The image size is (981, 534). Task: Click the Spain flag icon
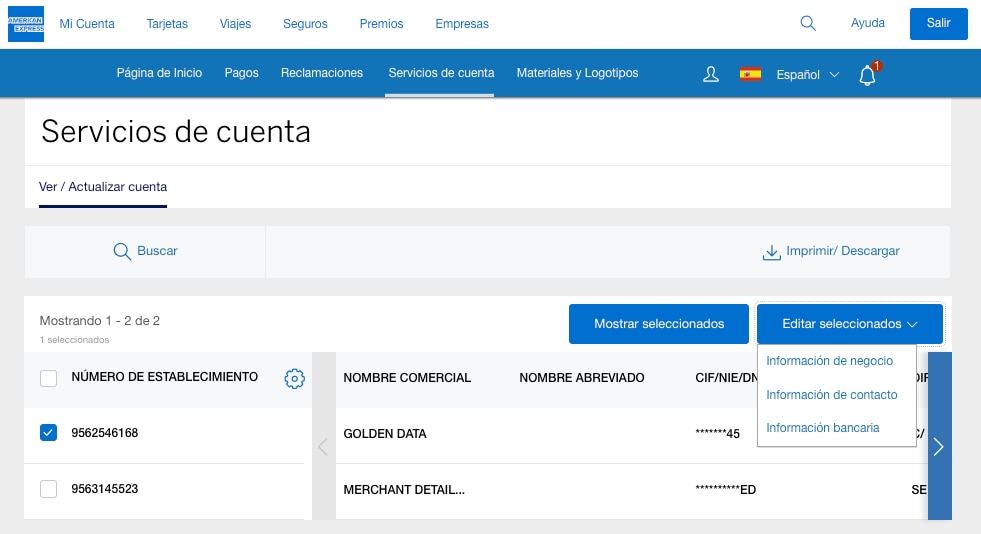pyautogui.click(x=750, y=74)
